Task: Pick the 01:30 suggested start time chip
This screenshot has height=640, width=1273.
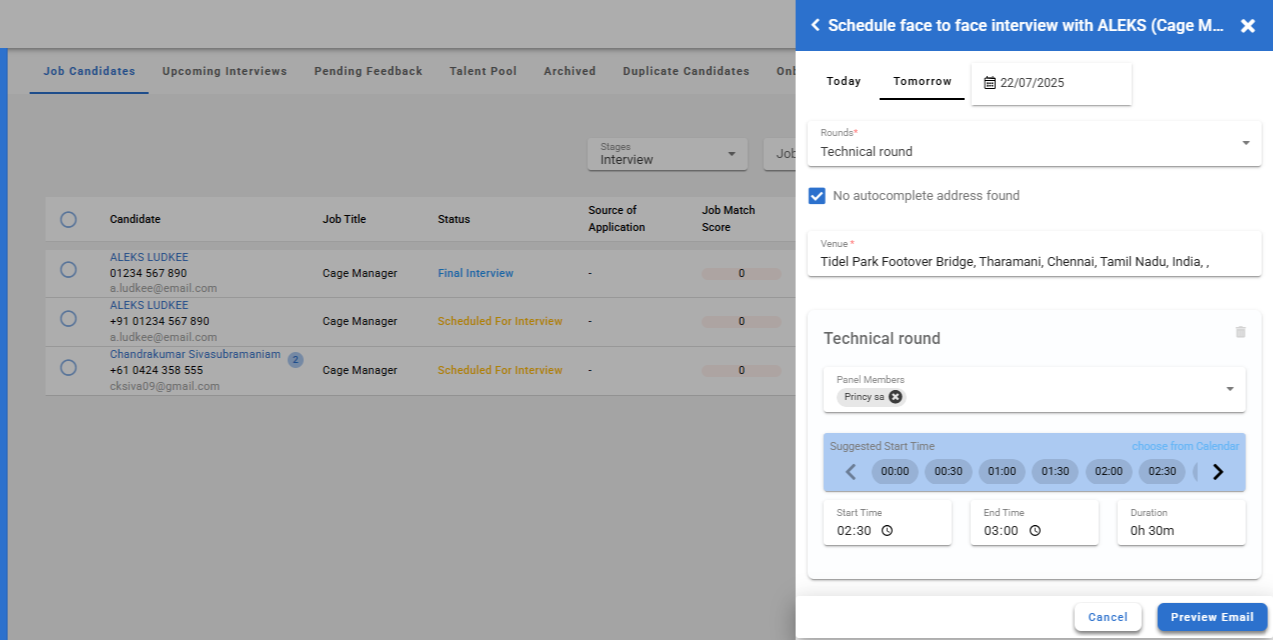Action: (x=1055, y=472)
